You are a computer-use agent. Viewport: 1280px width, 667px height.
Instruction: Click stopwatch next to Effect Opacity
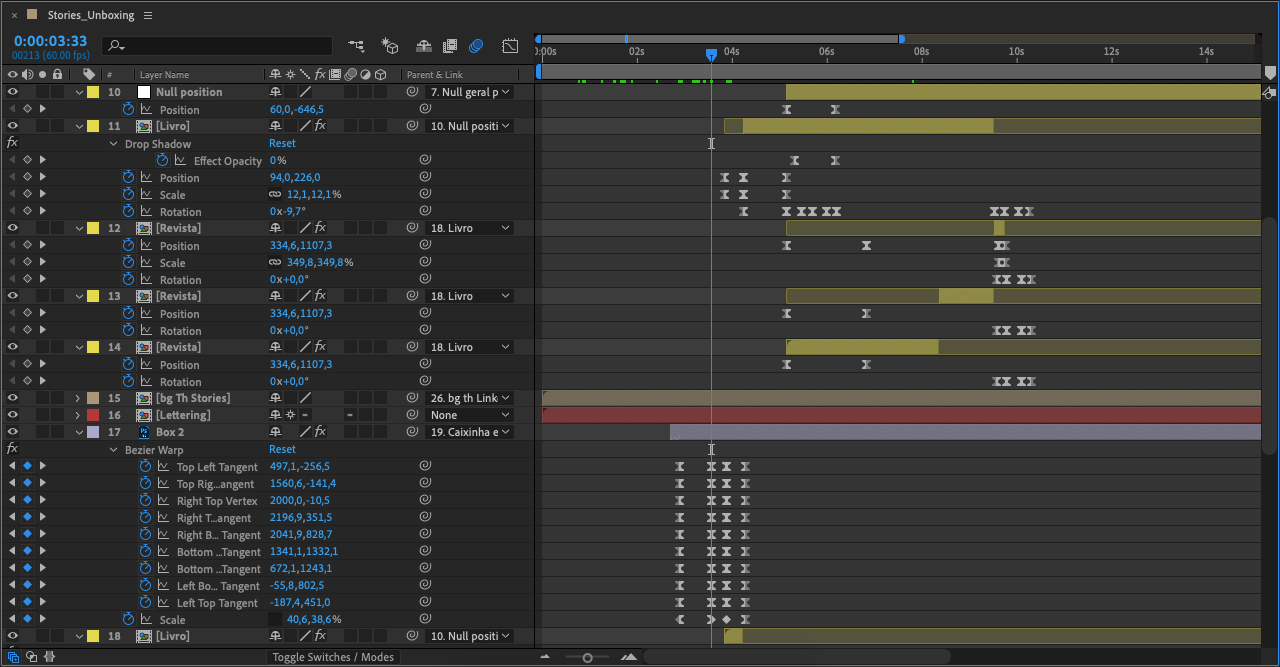(x=162, y=160)
